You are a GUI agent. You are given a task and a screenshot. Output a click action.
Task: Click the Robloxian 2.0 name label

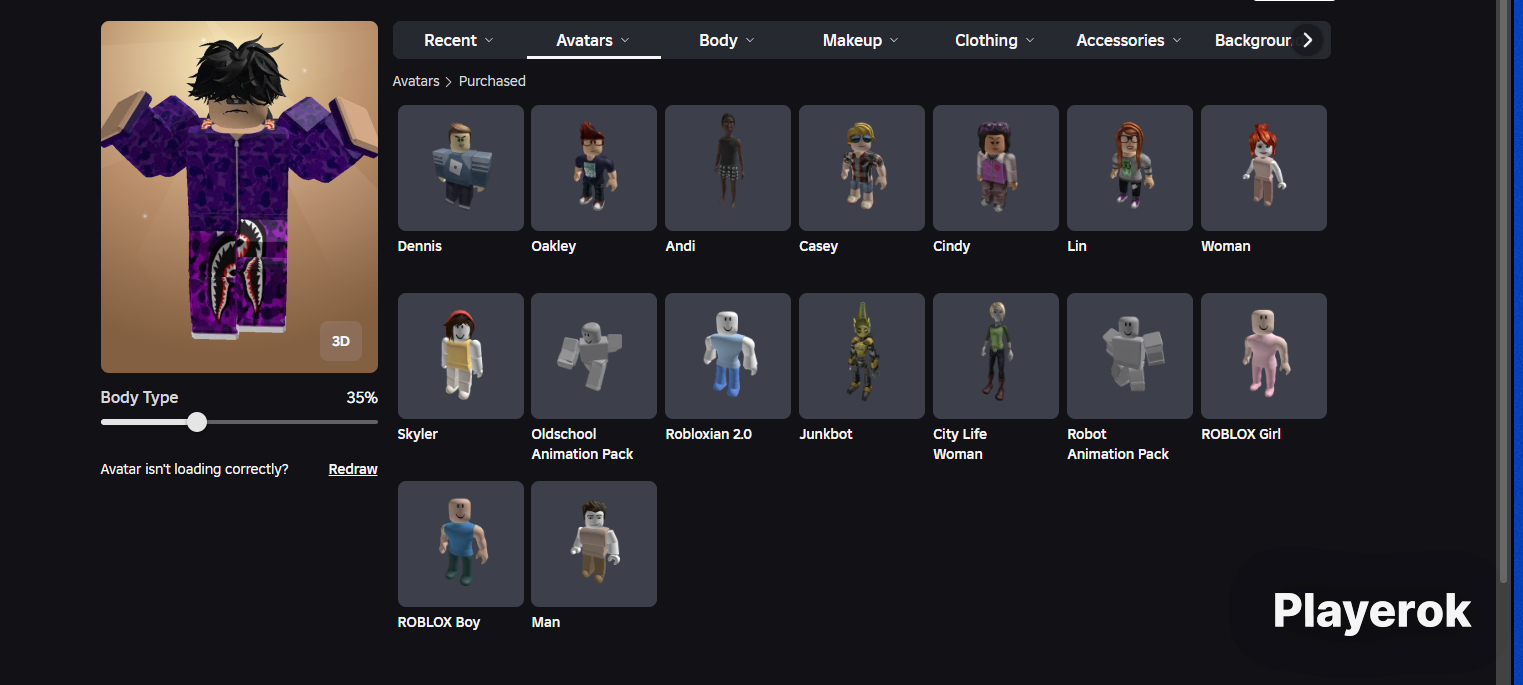coord(709,434)
